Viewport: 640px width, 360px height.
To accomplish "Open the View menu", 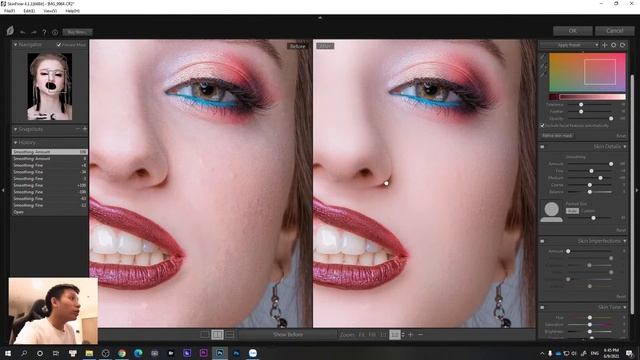I will 50,11.
